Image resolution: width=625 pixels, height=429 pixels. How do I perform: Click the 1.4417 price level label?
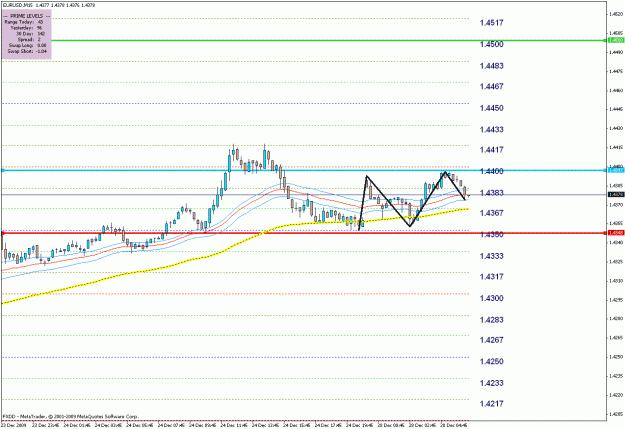(491, 150)
